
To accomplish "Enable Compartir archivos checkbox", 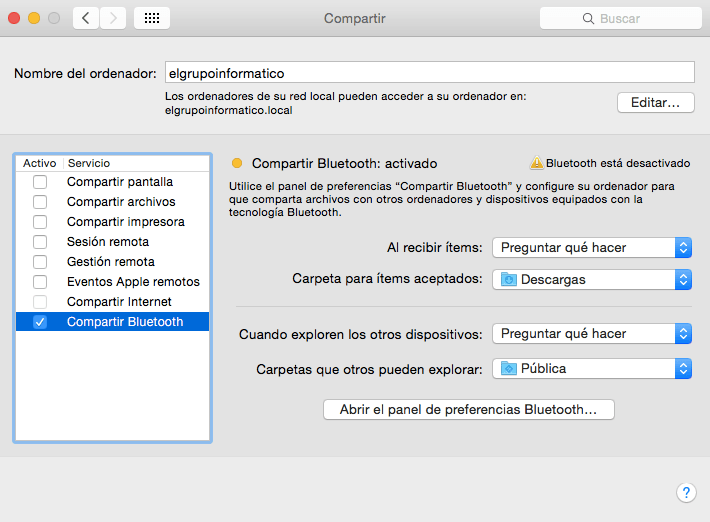I will [40, 202].
